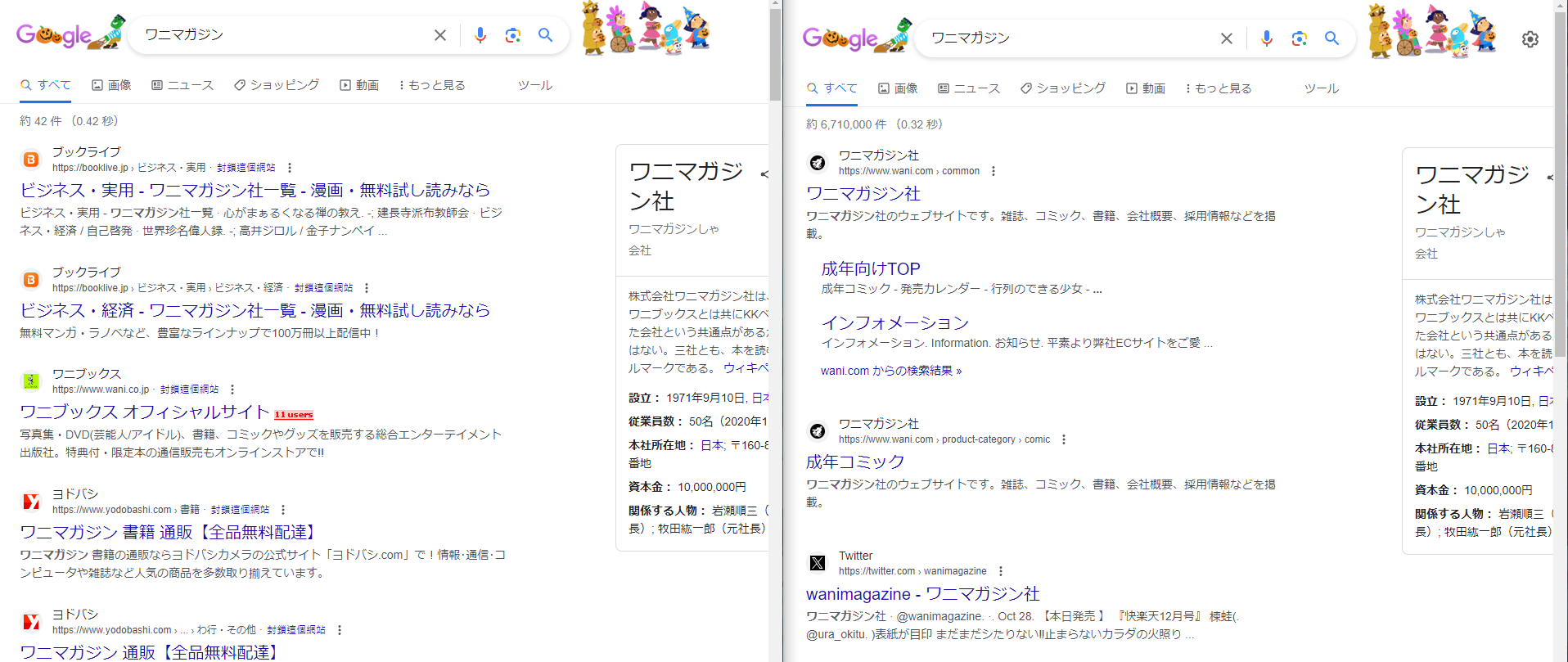Click right window vertical scrollbar thumb
Image resolution: width=1568 pixels, height=662 pixels.
pyautogui.click(x=1560, y=185)
